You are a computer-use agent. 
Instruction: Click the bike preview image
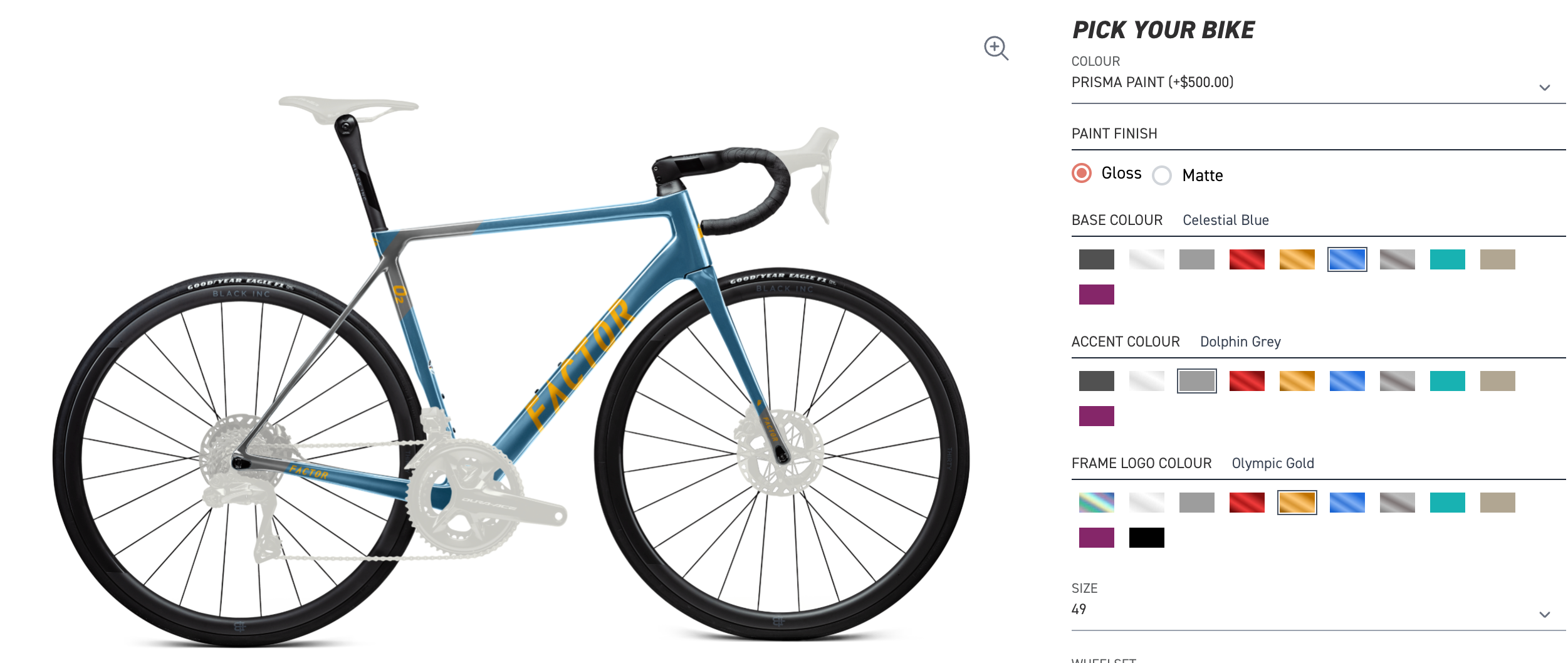511,370
